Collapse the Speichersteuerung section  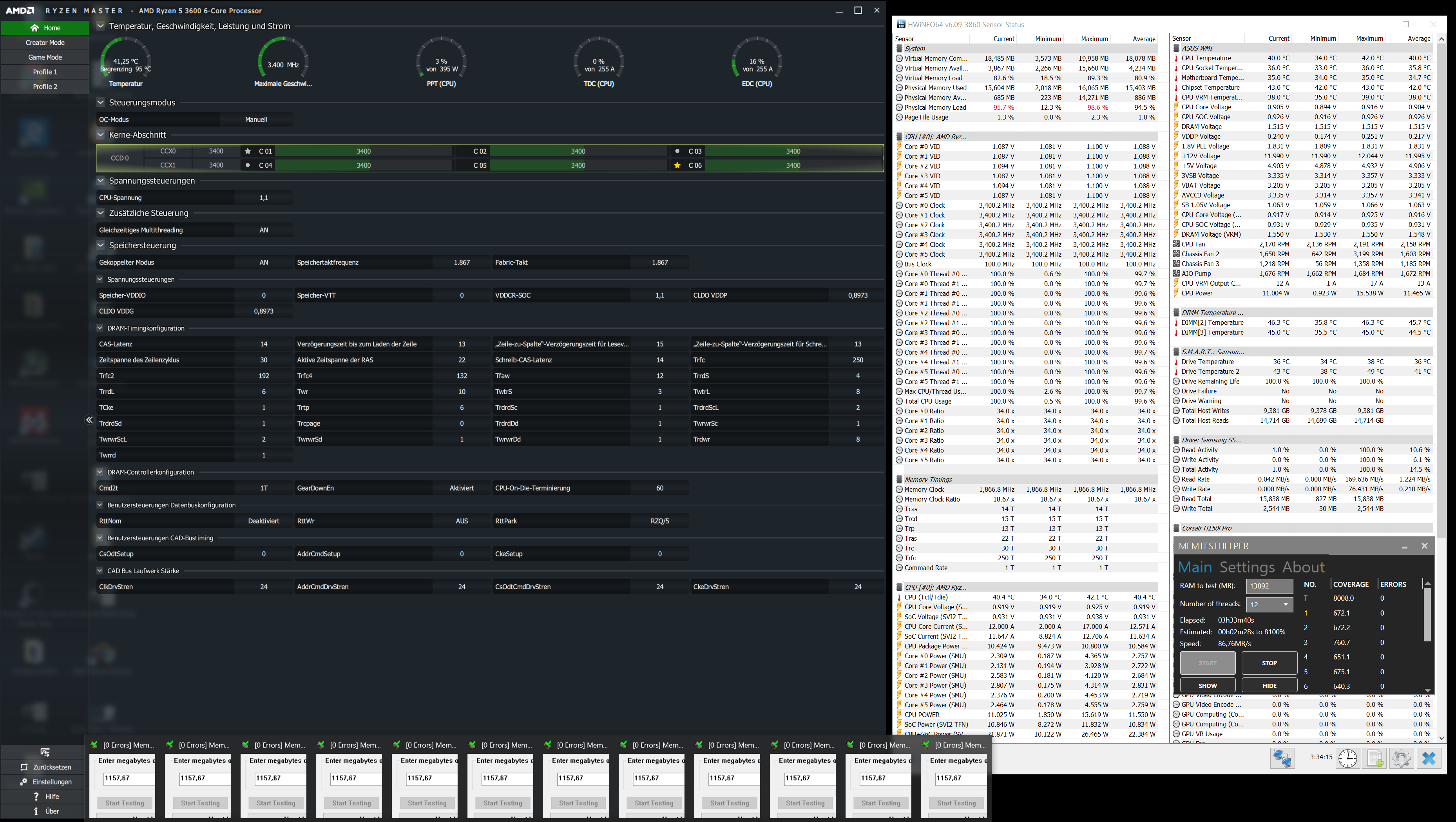tap(101, 245)
